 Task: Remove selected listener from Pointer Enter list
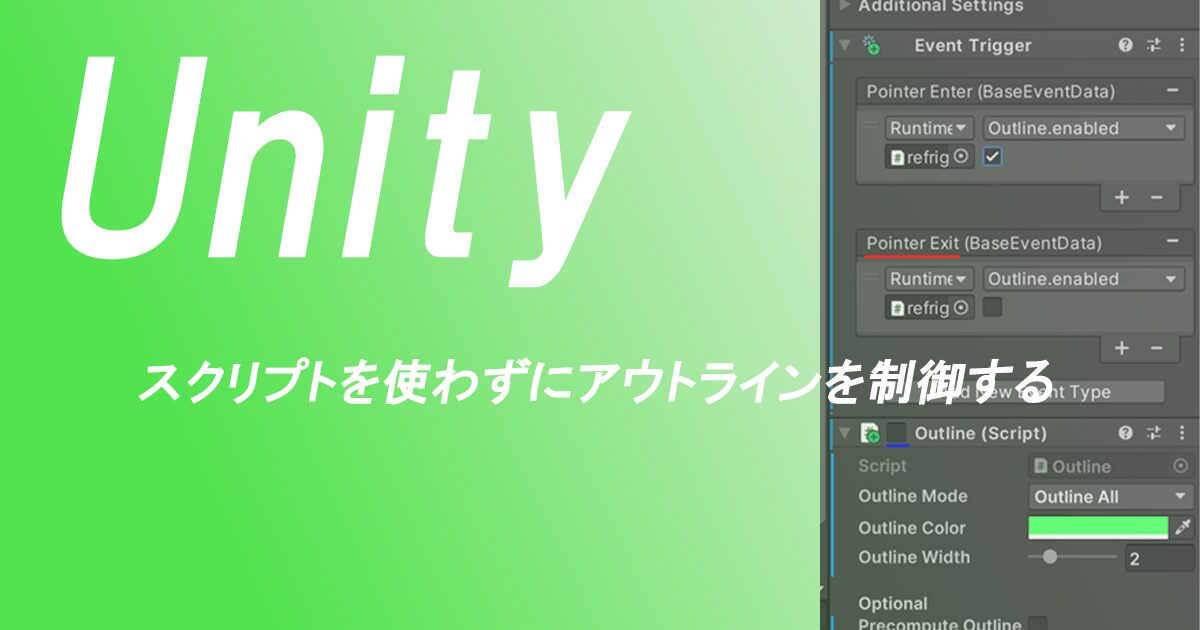(1157, 197)
